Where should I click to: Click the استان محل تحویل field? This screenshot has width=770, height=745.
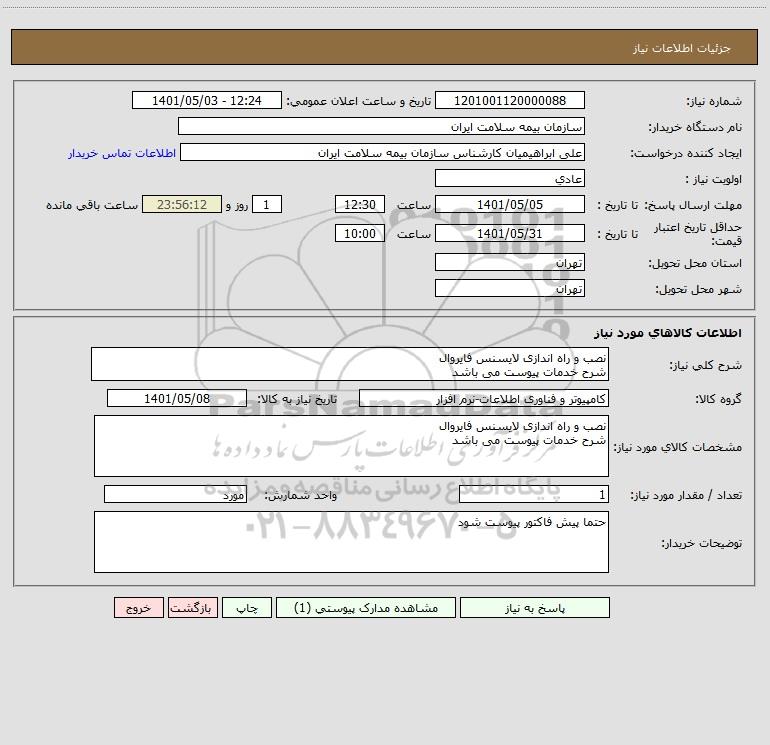tap(510, 262)
